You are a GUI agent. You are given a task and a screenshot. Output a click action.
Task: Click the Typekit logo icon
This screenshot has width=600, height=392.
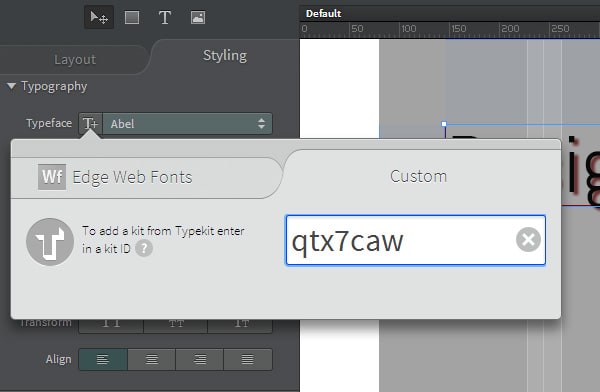pyautogui.click(x=50, y=242)
